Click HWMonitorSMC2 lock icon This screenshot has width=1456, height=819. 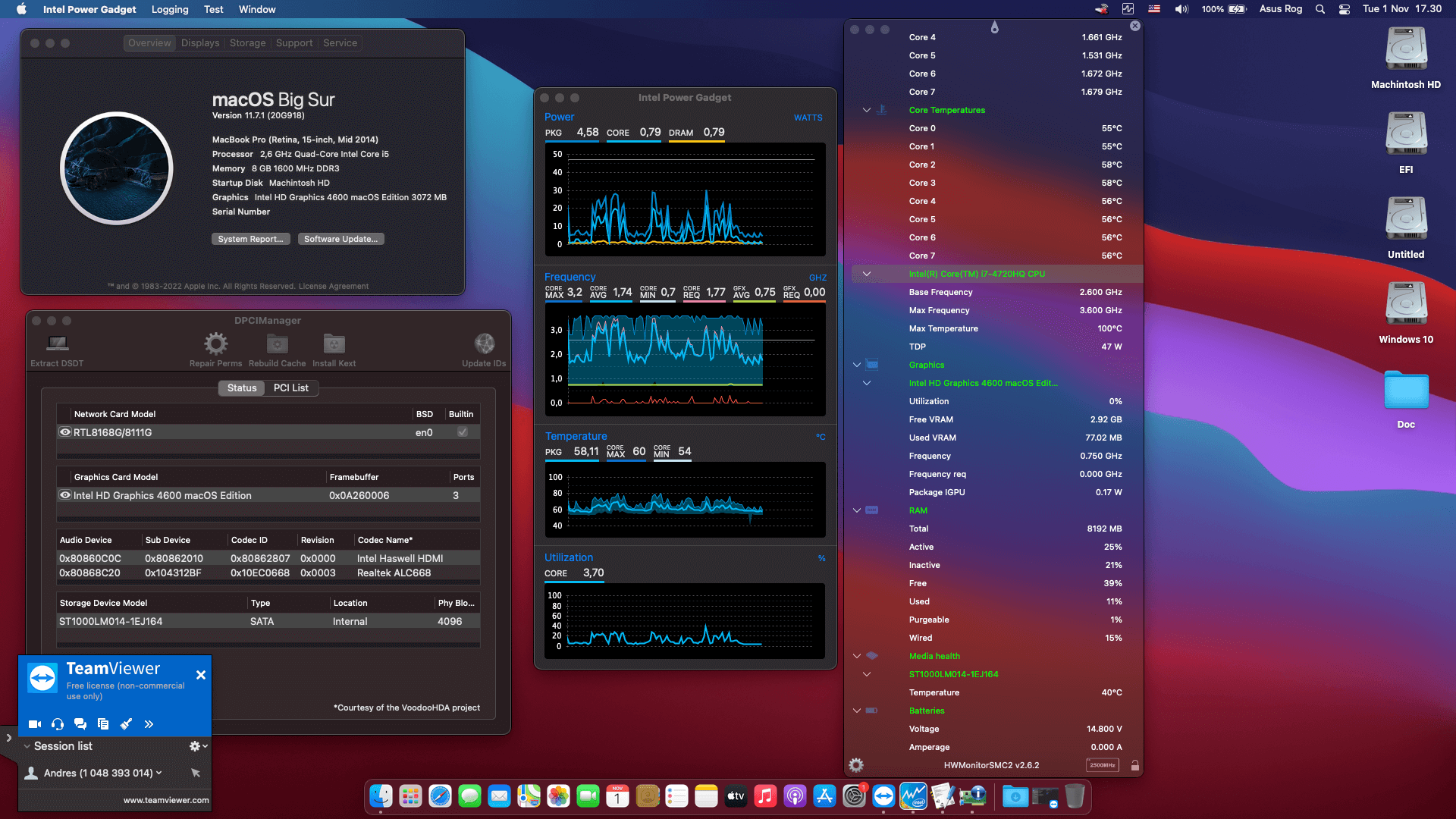(x=1135, y=765)
